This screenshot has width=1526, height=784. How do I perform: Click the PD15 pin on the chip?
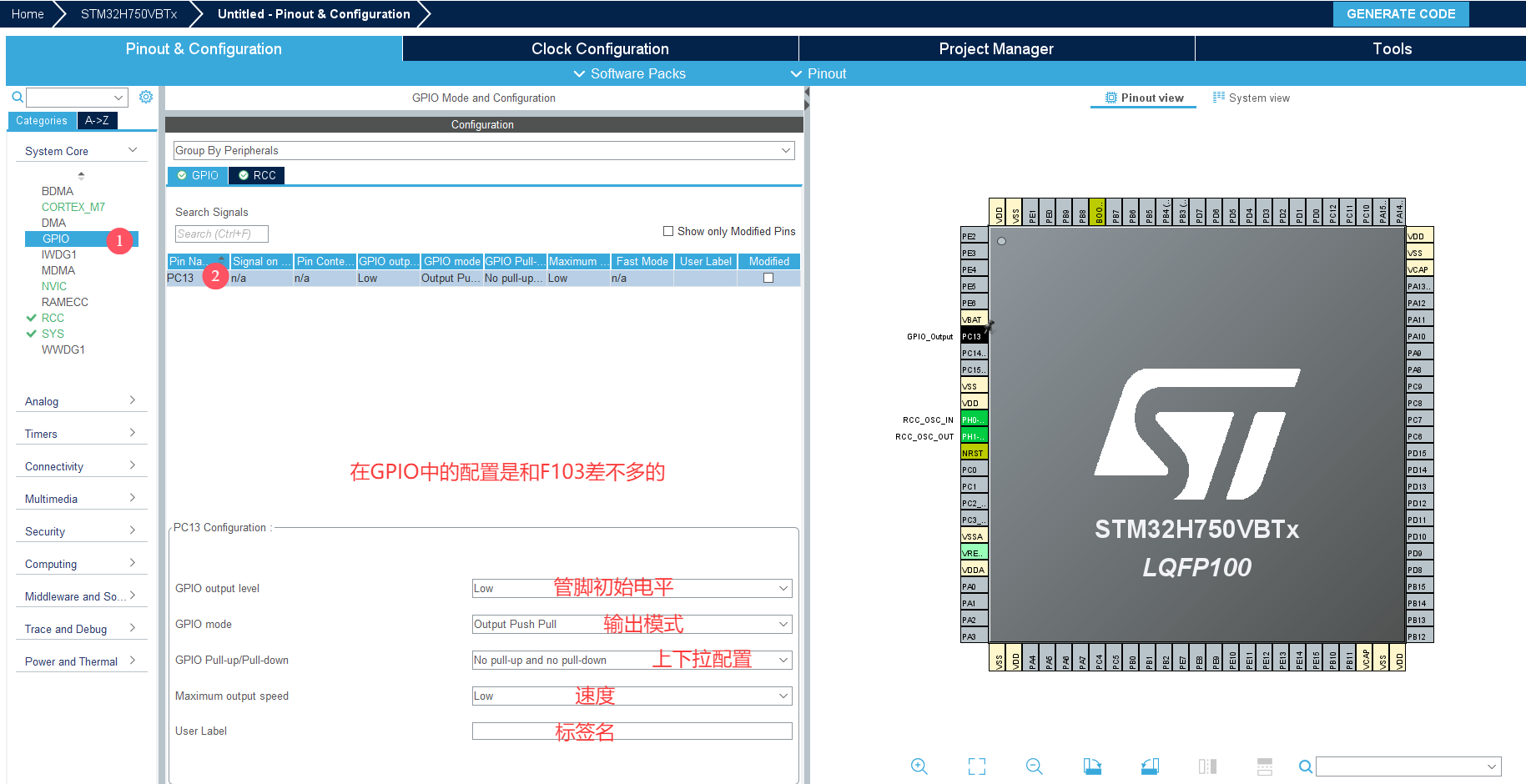coord(1420,453)
